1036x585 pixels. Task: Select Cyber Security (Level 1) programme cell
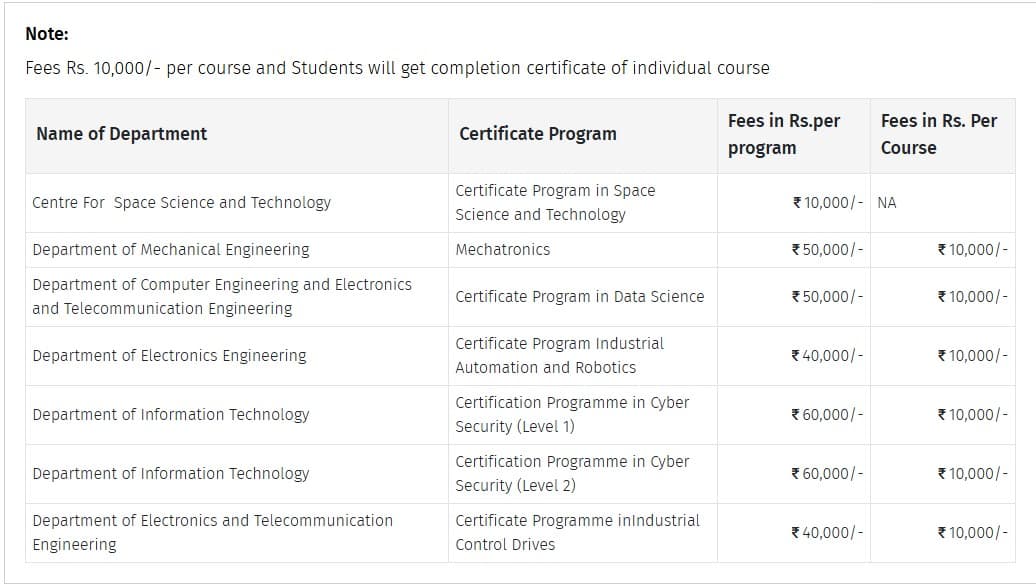[572, 414]
